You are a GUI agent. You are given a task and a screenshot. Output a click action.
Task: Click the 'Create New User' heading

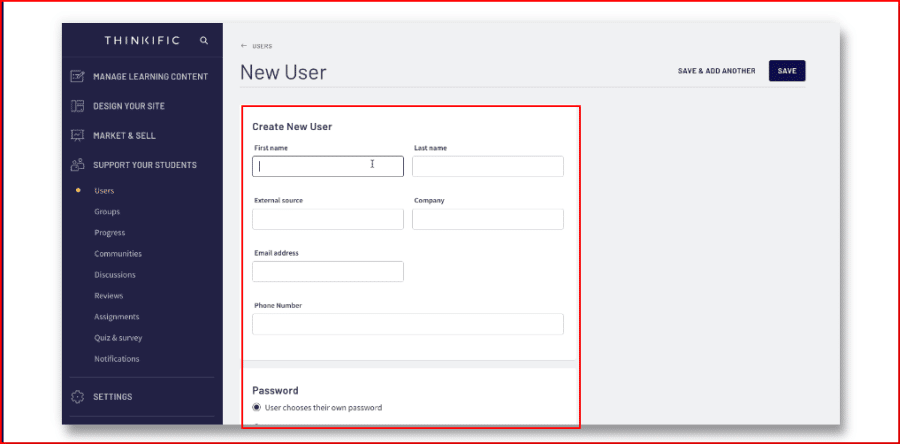click(x=292, y=126)
